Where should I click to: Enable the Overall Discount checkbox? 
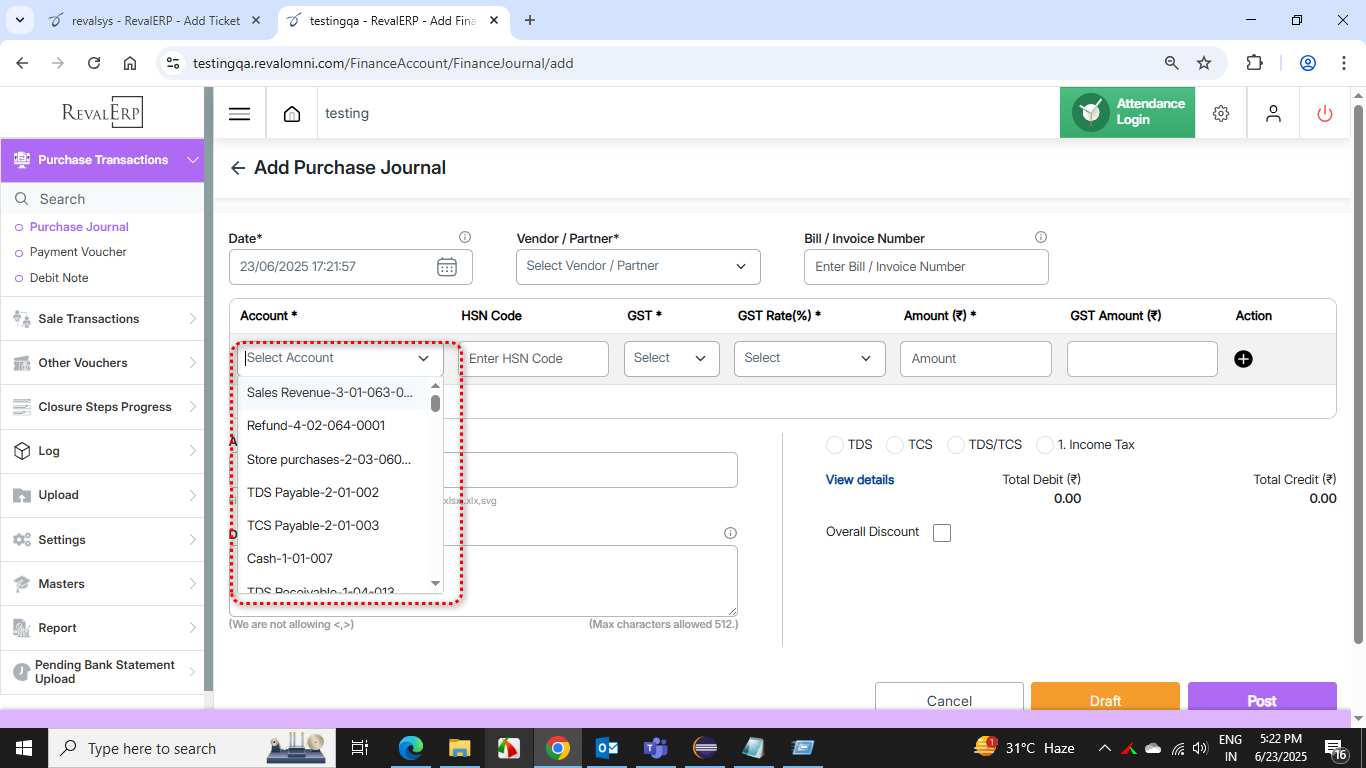click(x=942, y=533)
